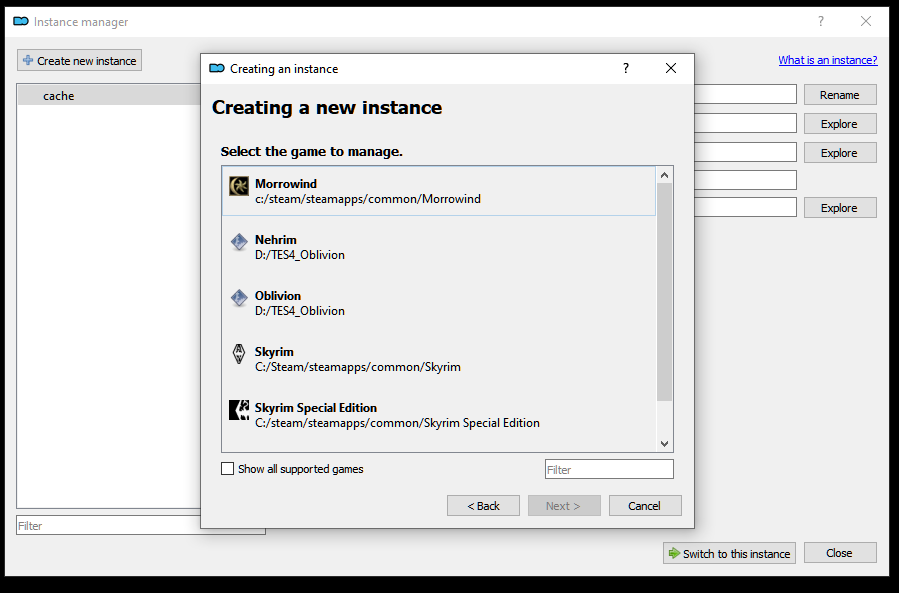Click the Rename button

pyautogui.click(x=839, y=95)
